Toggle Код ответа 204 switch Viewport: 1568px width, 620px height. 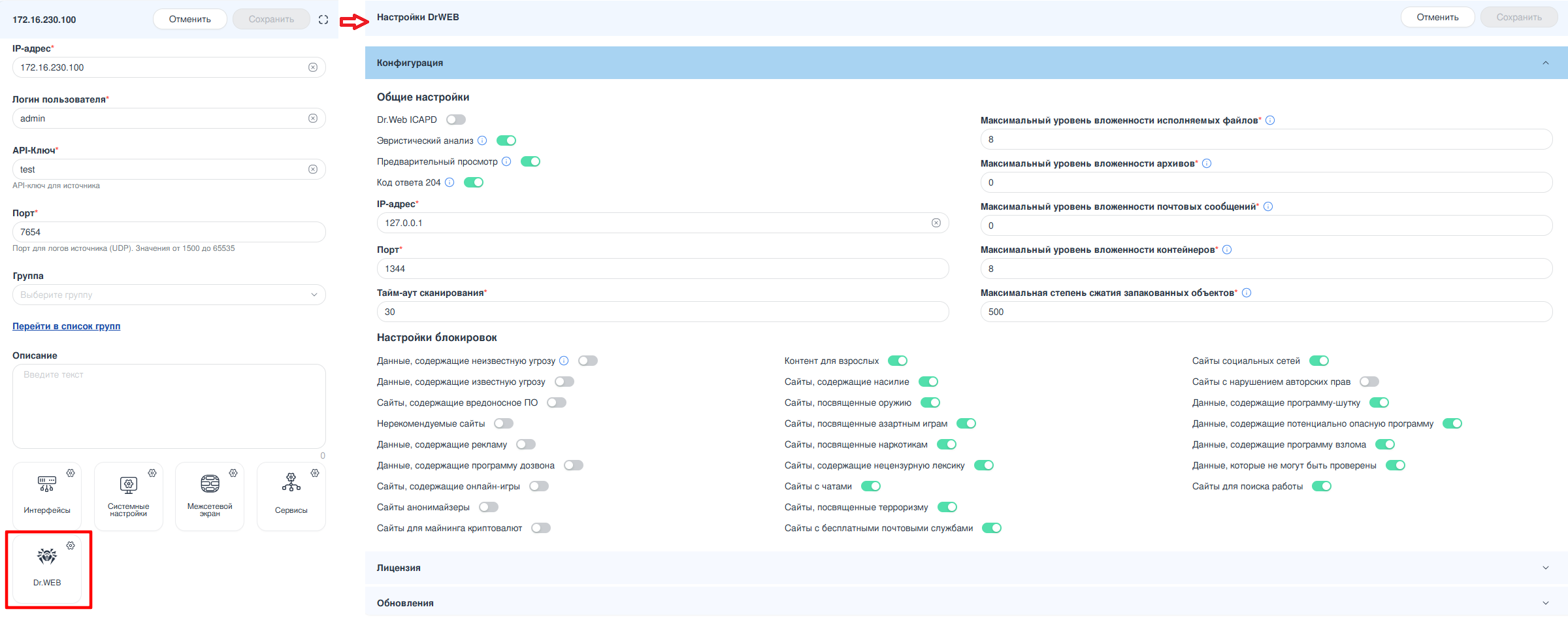coord(474,182)
